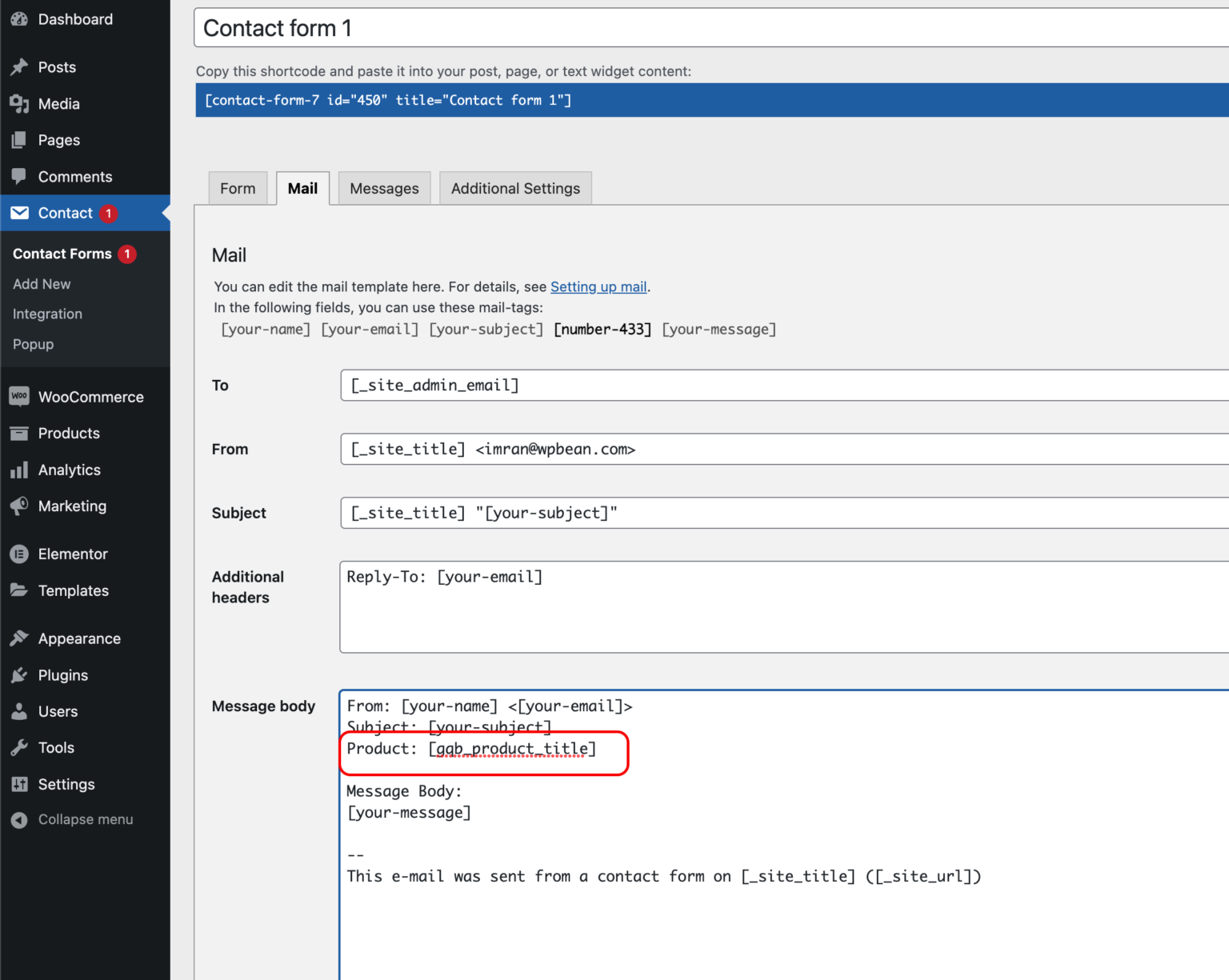Open the Dashboard from the sidebar
Screen dimensions: 1229x980
pyautogui.click(x=75, y=19)
